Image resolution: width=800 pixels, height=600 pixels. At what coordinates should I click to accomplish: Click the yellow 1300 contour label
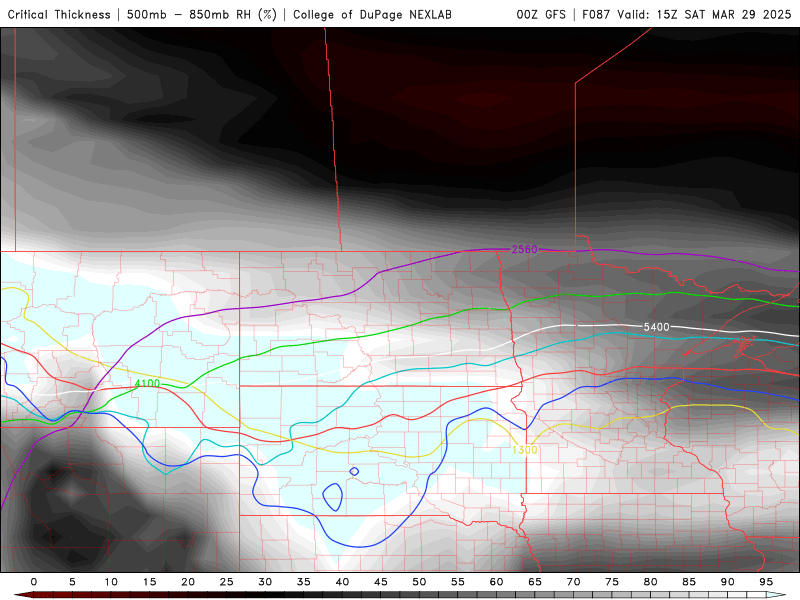point(524,449)
